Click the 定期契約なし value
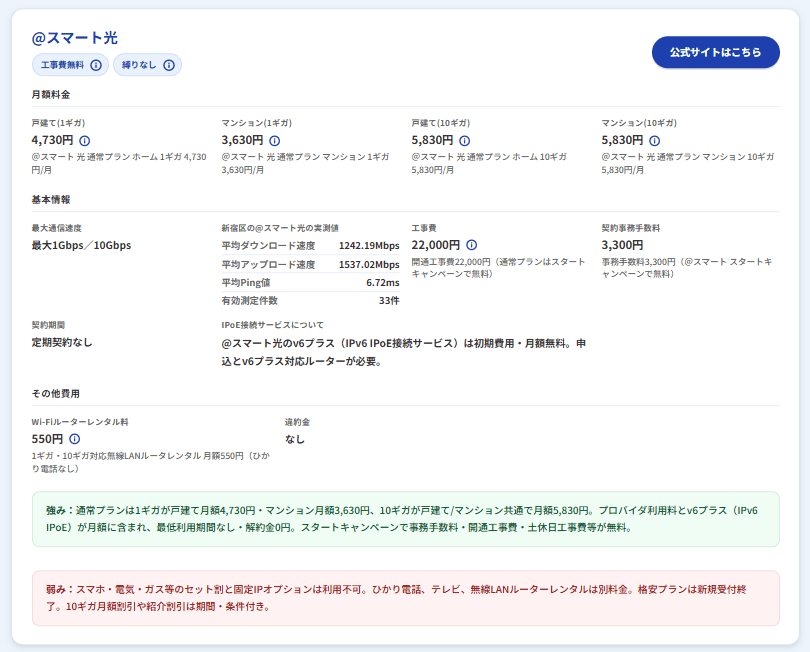810x652 pixels. (62, 343)
